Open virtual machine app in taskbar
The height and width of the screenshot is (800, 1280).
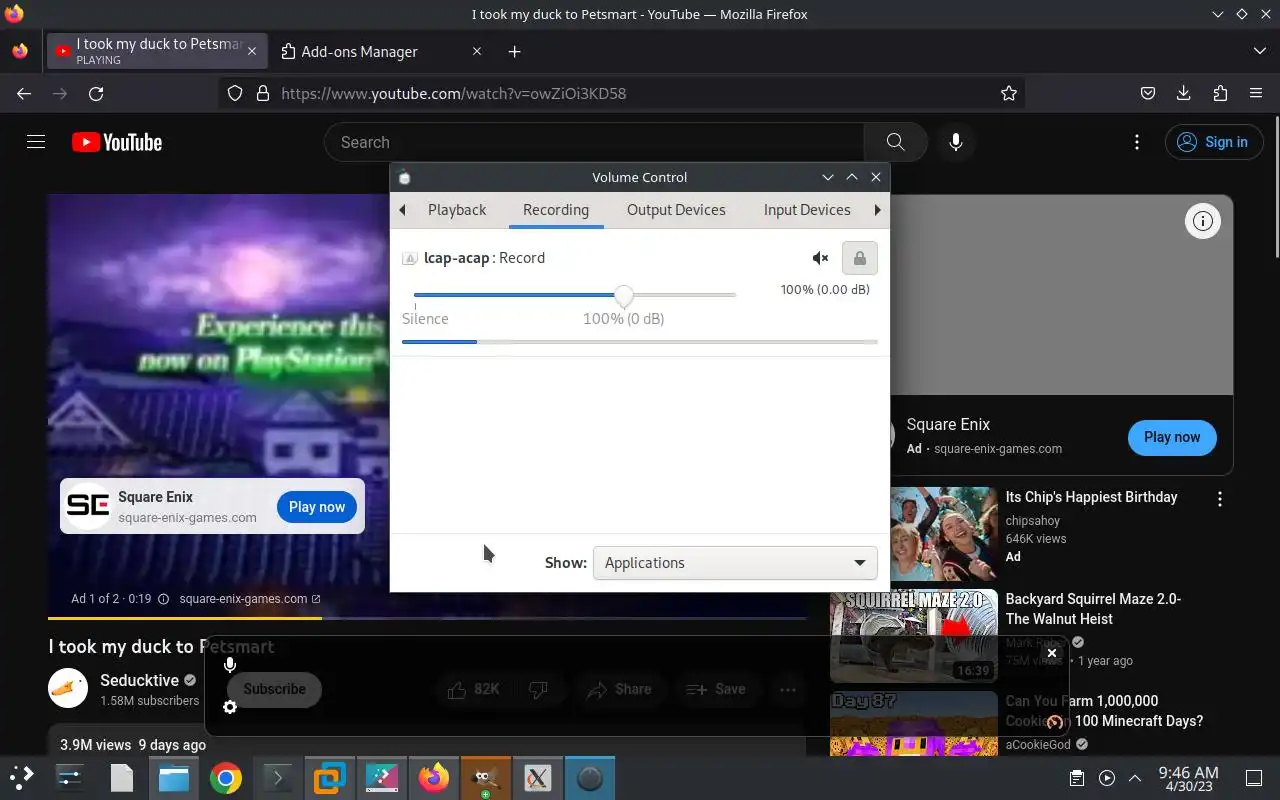[330, 777]
